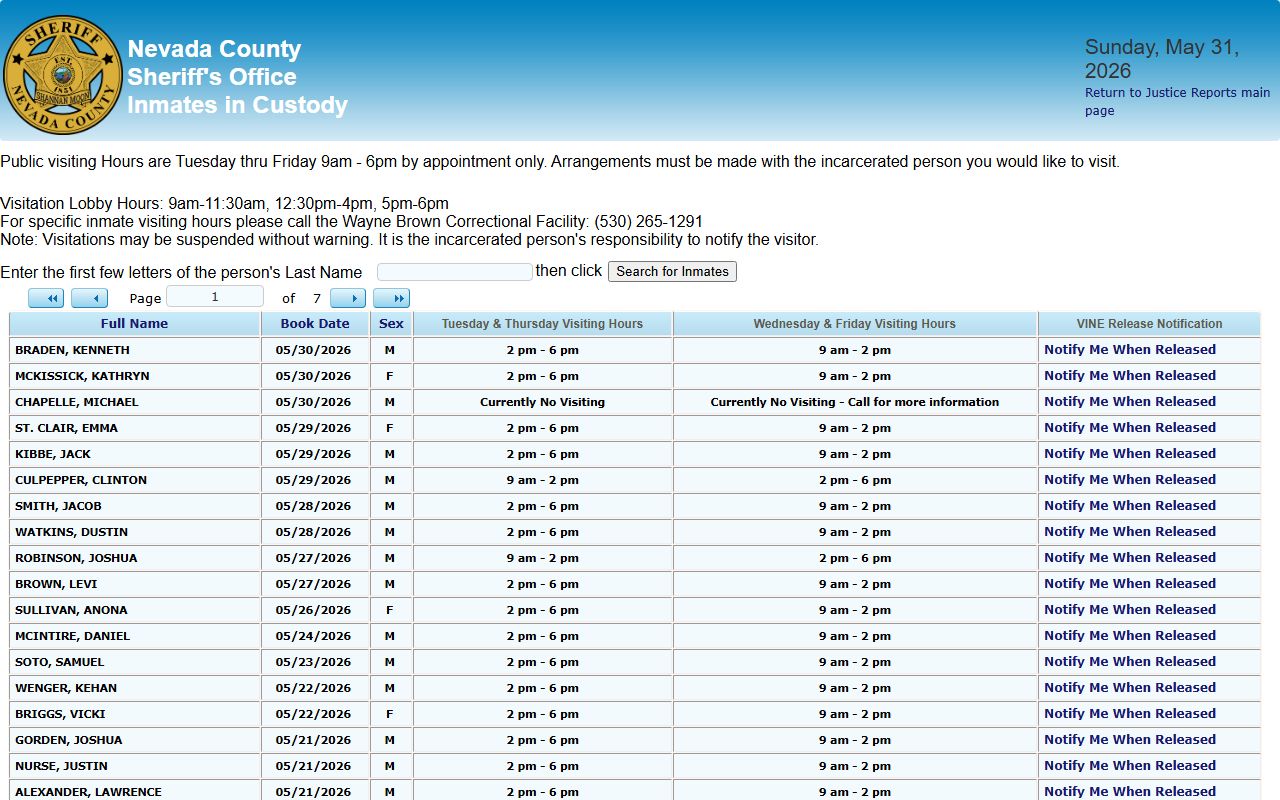
Task: Select the name WENGER, KEHAN
Action: point(66,688)
